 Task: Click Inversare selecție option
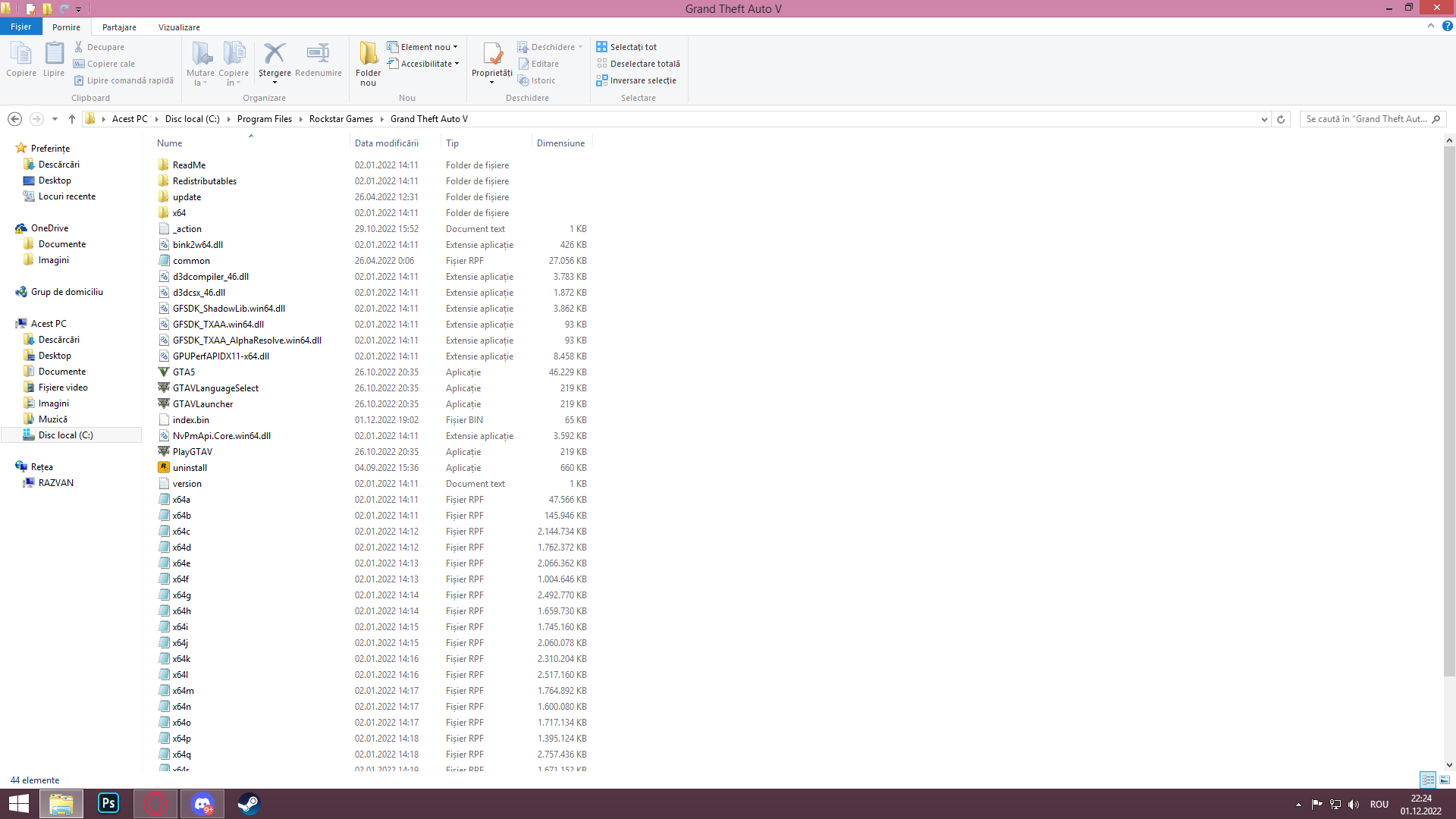pyautogui.click(x=636, y=80)
